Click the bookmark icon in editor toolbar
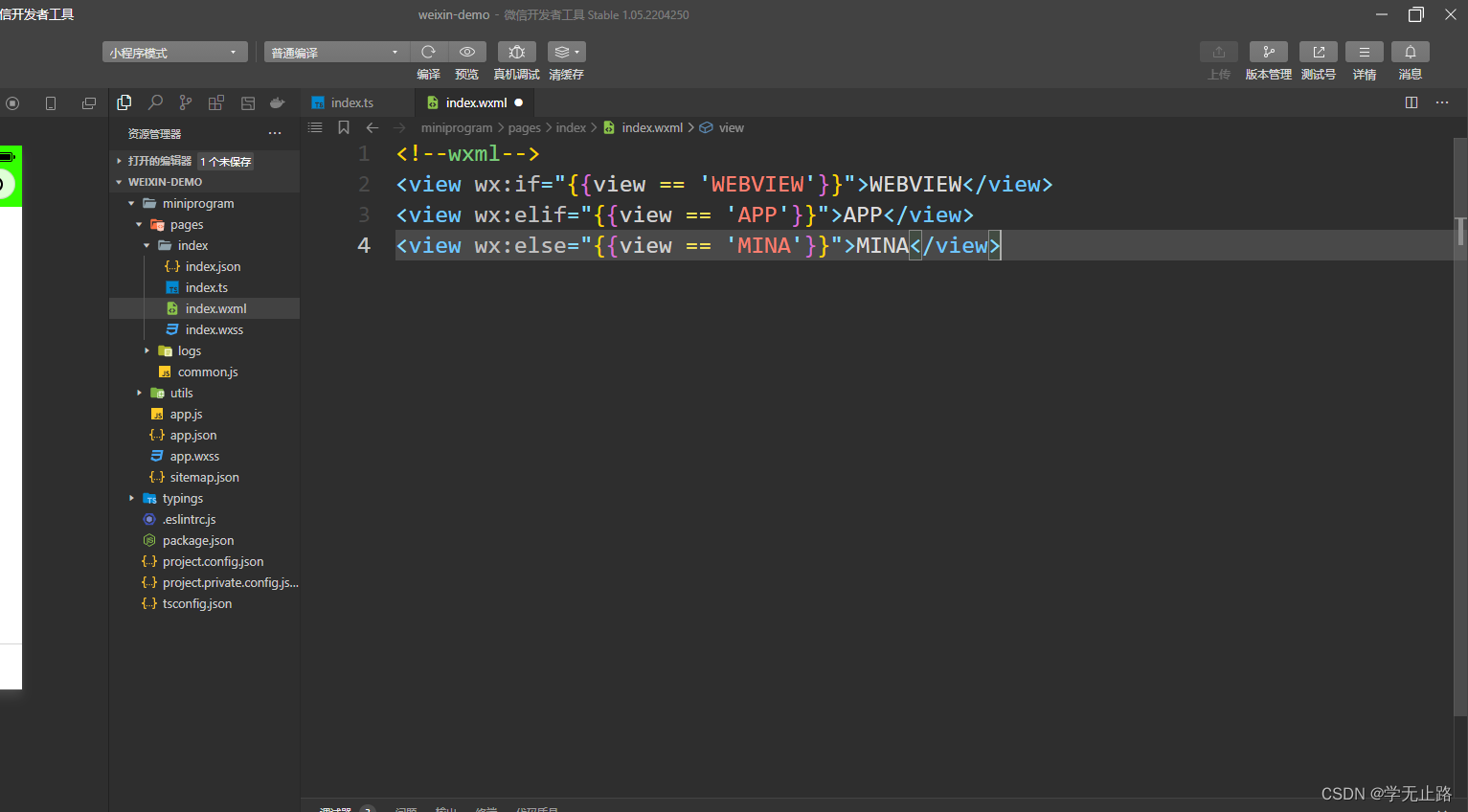The width and height of the screenshot is (1468, 812). [344, 127]
